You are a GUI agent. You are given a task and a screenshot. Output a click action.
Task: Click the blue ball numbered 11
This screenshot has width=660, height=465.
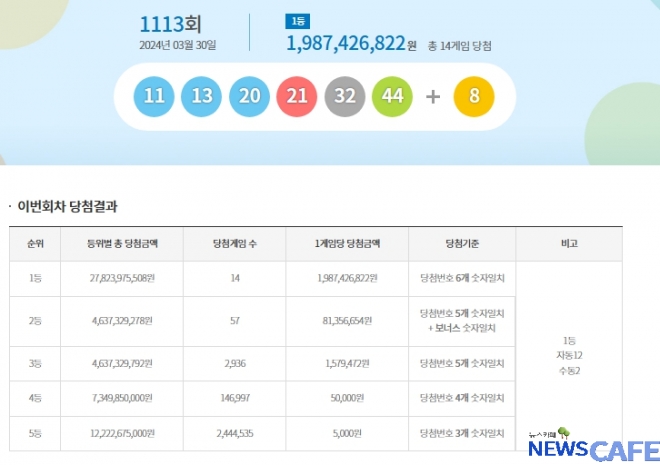(x=155, y=96)
